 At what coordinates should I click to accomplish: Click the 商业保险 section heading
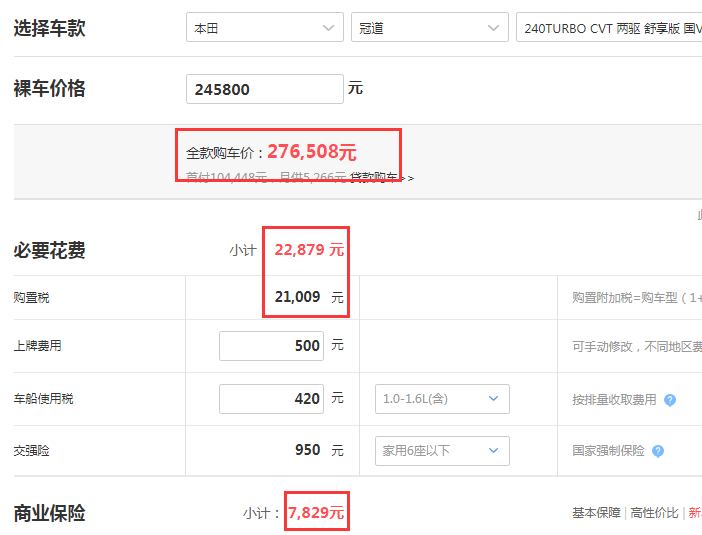point(49,513)
